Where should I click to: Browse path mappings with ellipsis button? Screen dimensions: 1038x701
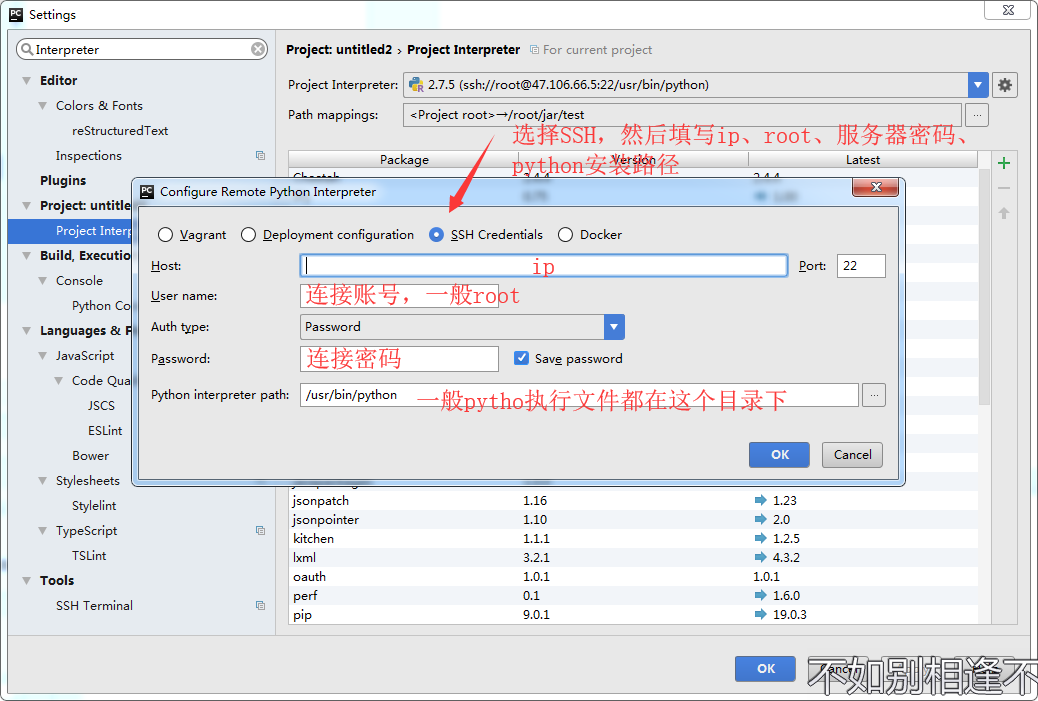tap(977, 115)
